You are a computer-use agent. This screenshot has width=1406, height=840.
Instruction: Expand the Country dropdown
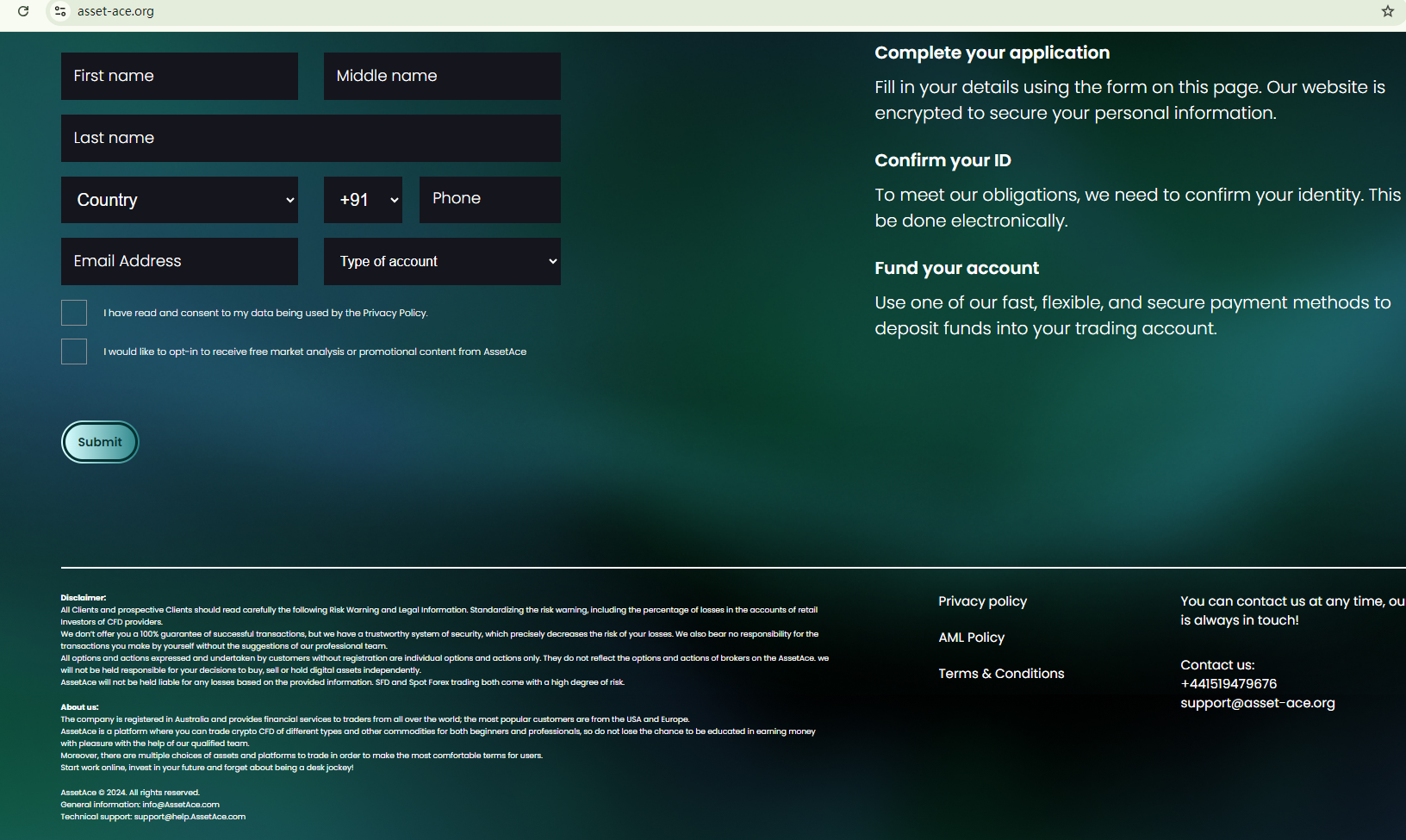[x=179, y=200]
